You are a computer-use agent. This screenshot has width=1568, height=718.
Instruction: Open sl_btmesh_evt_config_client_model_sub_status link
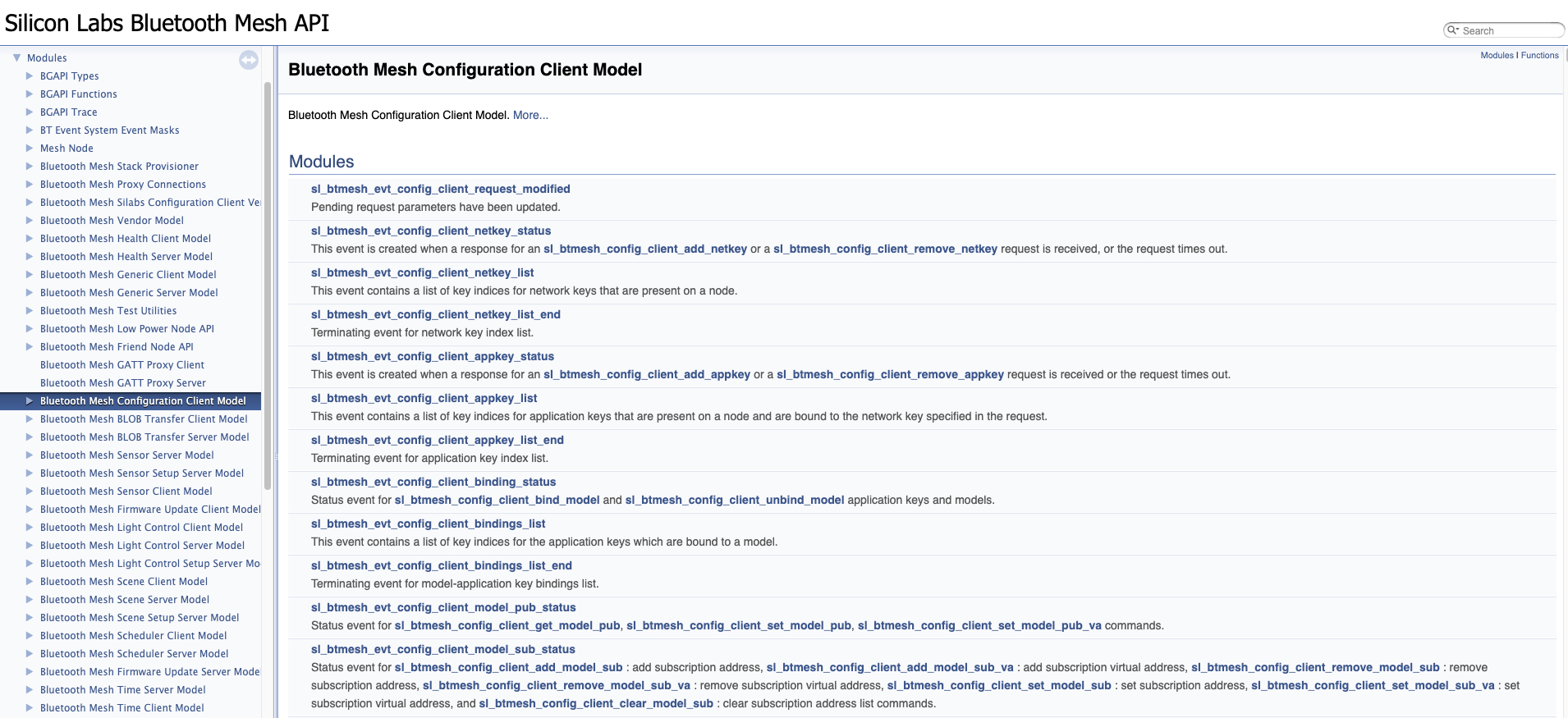(x=443, y=649)
